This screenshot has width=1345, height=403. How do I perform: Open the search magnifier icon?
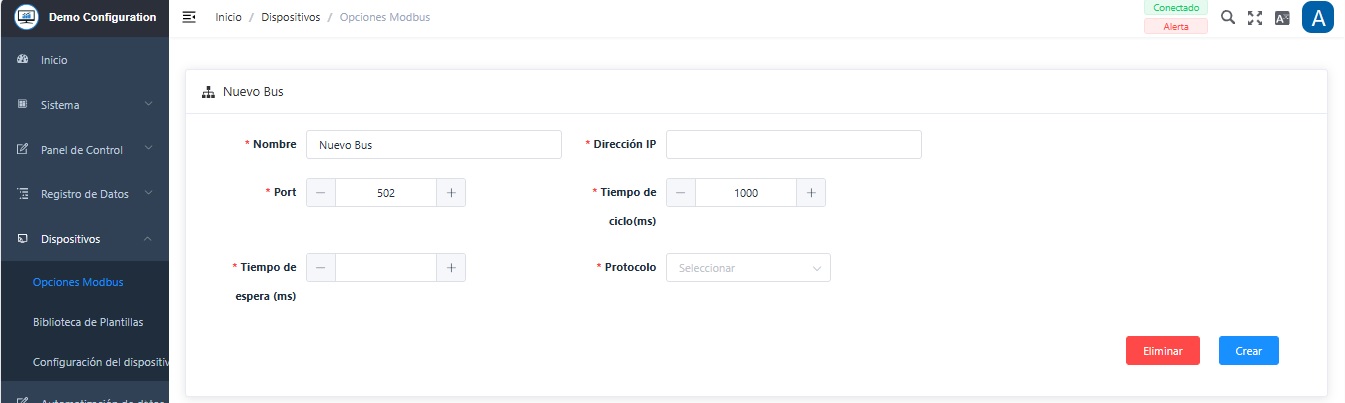pos(1228,18)
